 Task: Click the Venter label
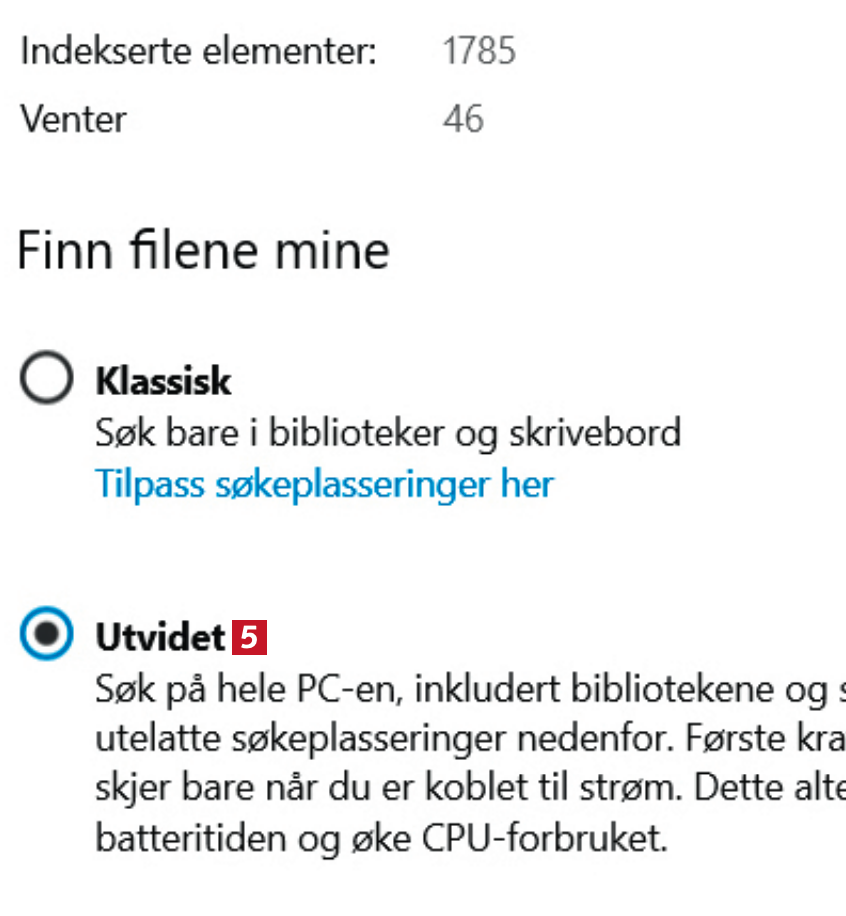tap(73, 119)
